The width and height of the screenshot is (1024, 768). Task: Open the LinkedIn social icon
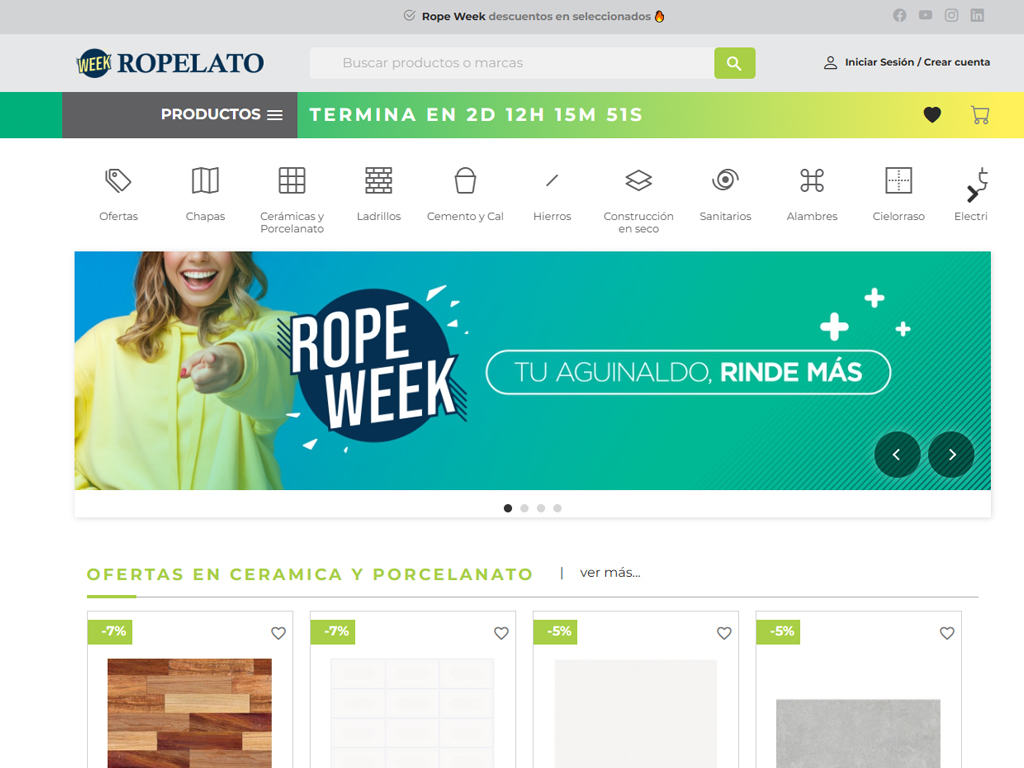977,15
